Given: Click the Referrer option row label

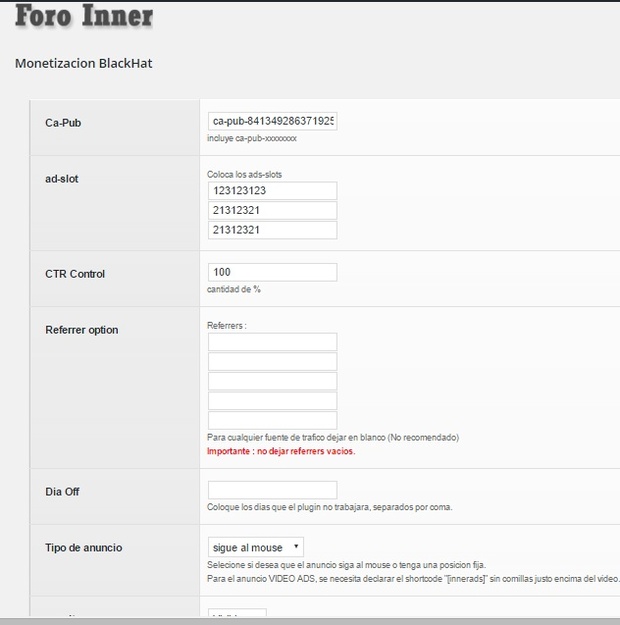Looking at the screenshot, I should [82, 330].
